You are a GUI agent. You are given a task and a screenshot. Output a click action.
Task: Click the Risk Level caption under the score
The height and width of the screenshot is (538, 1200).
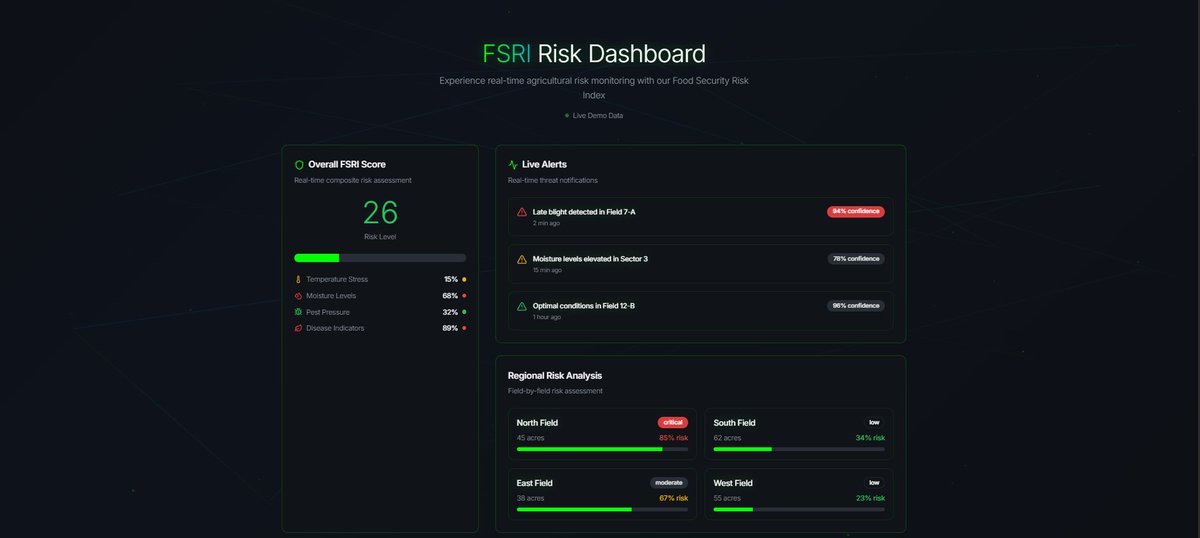point(380,237)
